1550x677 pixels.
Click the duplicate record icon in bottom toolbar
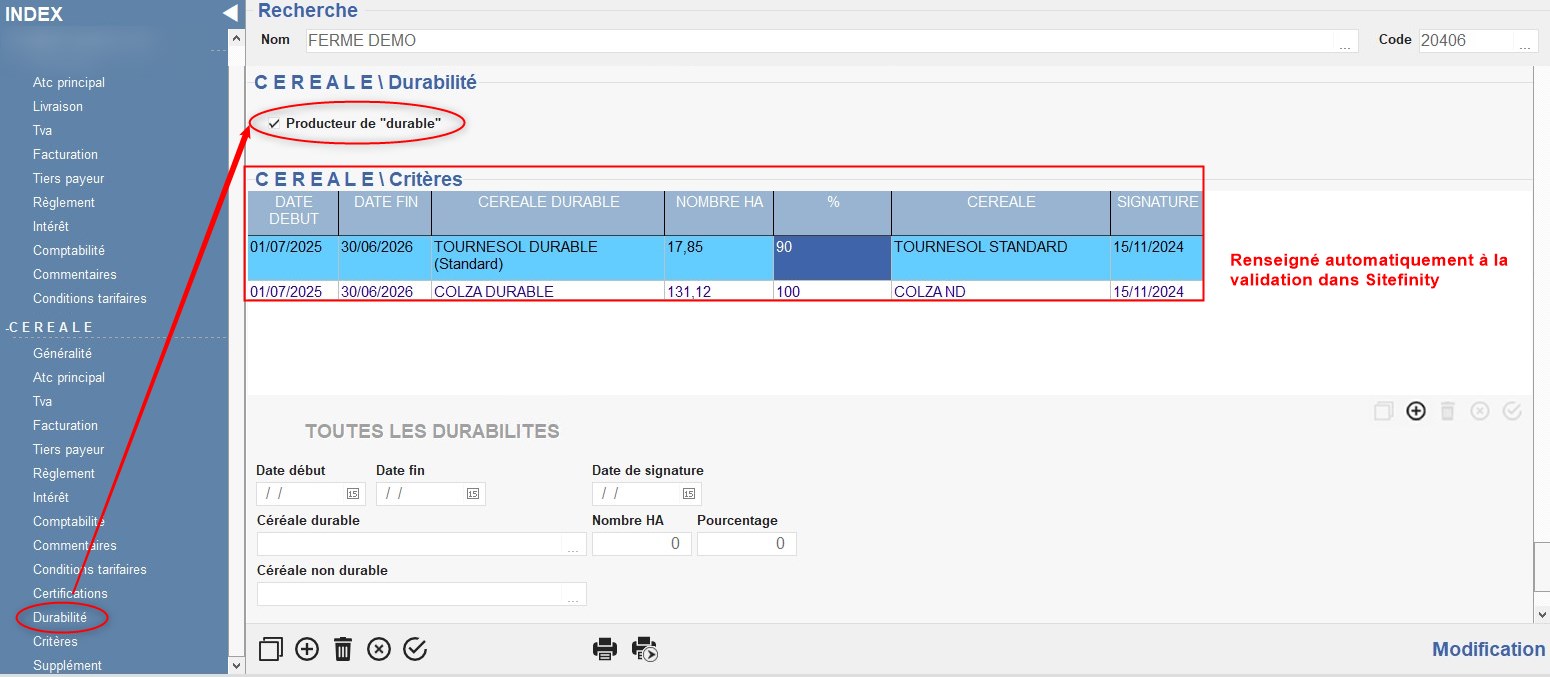[x=270, y=649]
